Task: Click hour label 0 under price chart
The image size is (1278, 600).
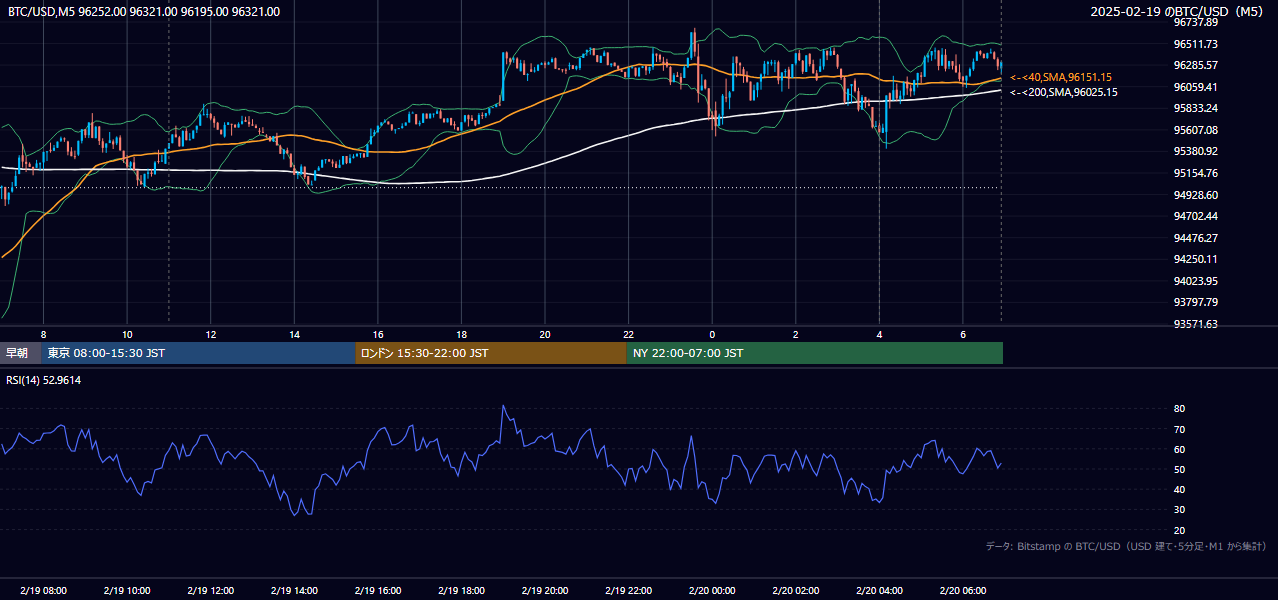Action: point(712,334)
